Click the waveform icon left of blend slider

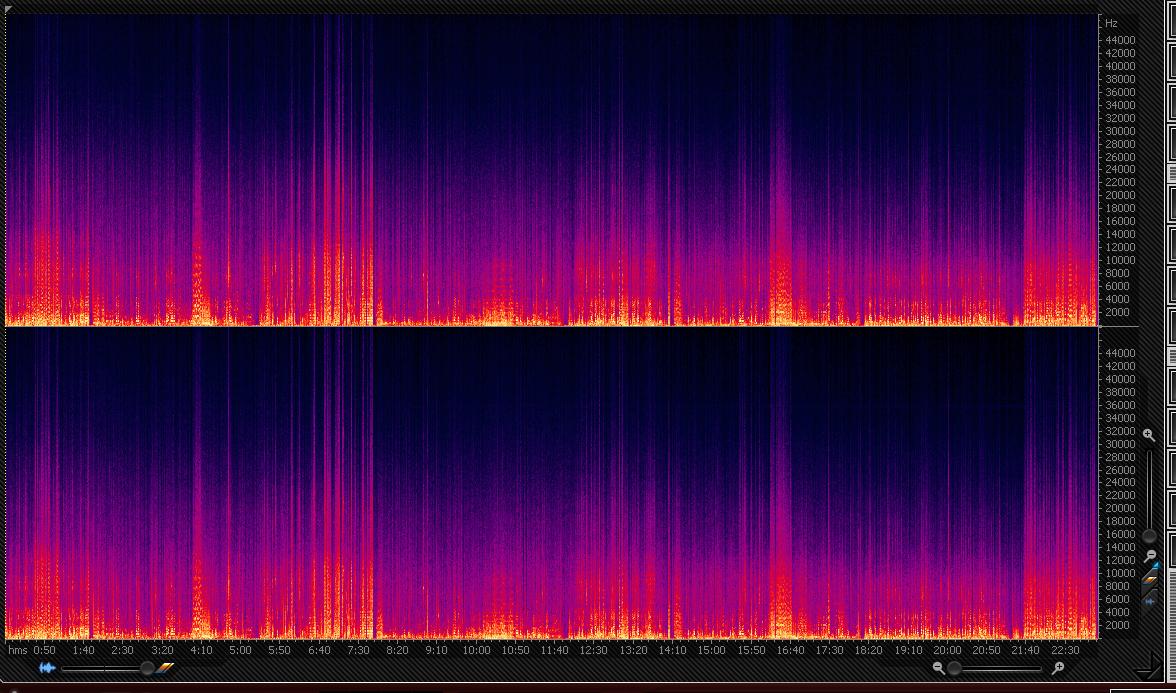pos(47,668)
